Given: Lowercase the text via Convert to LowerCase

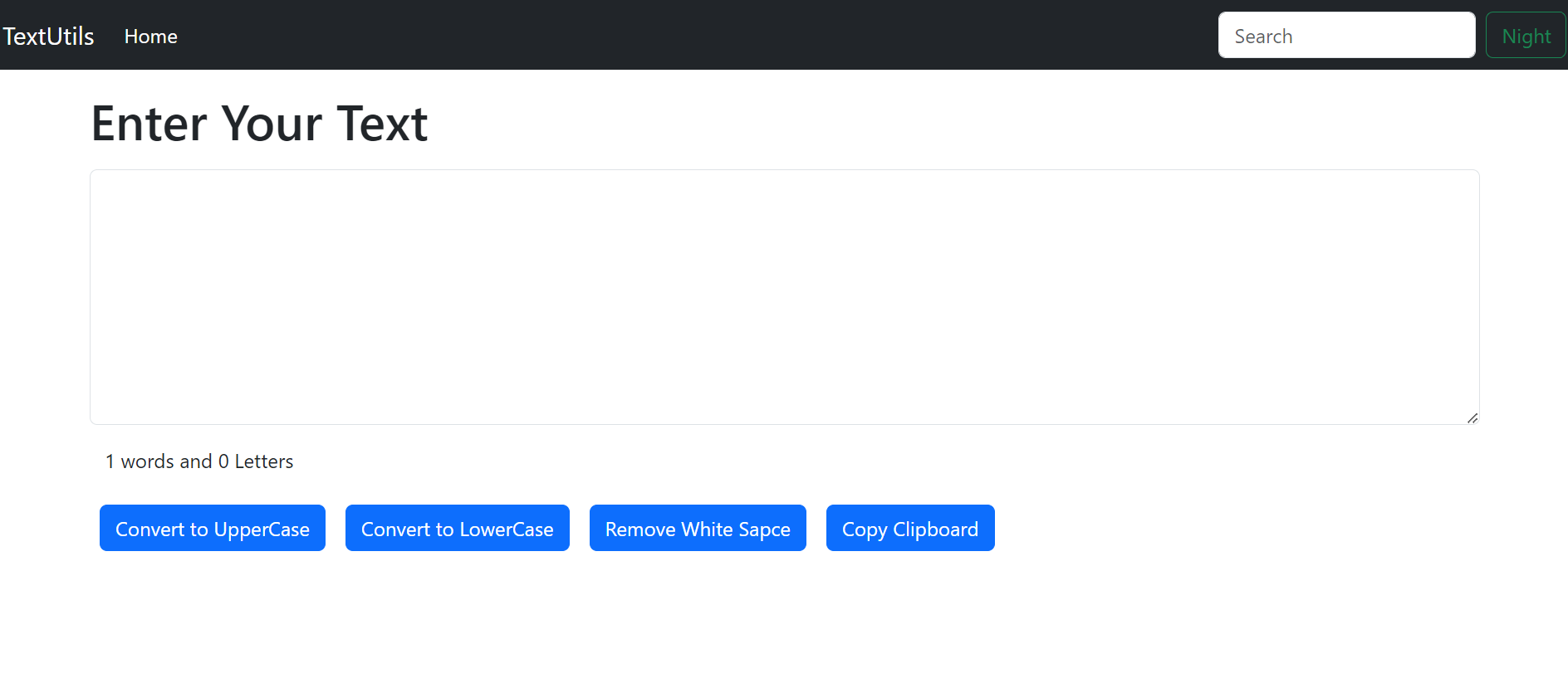Looking at the screenshot, I should coord(457,529).
